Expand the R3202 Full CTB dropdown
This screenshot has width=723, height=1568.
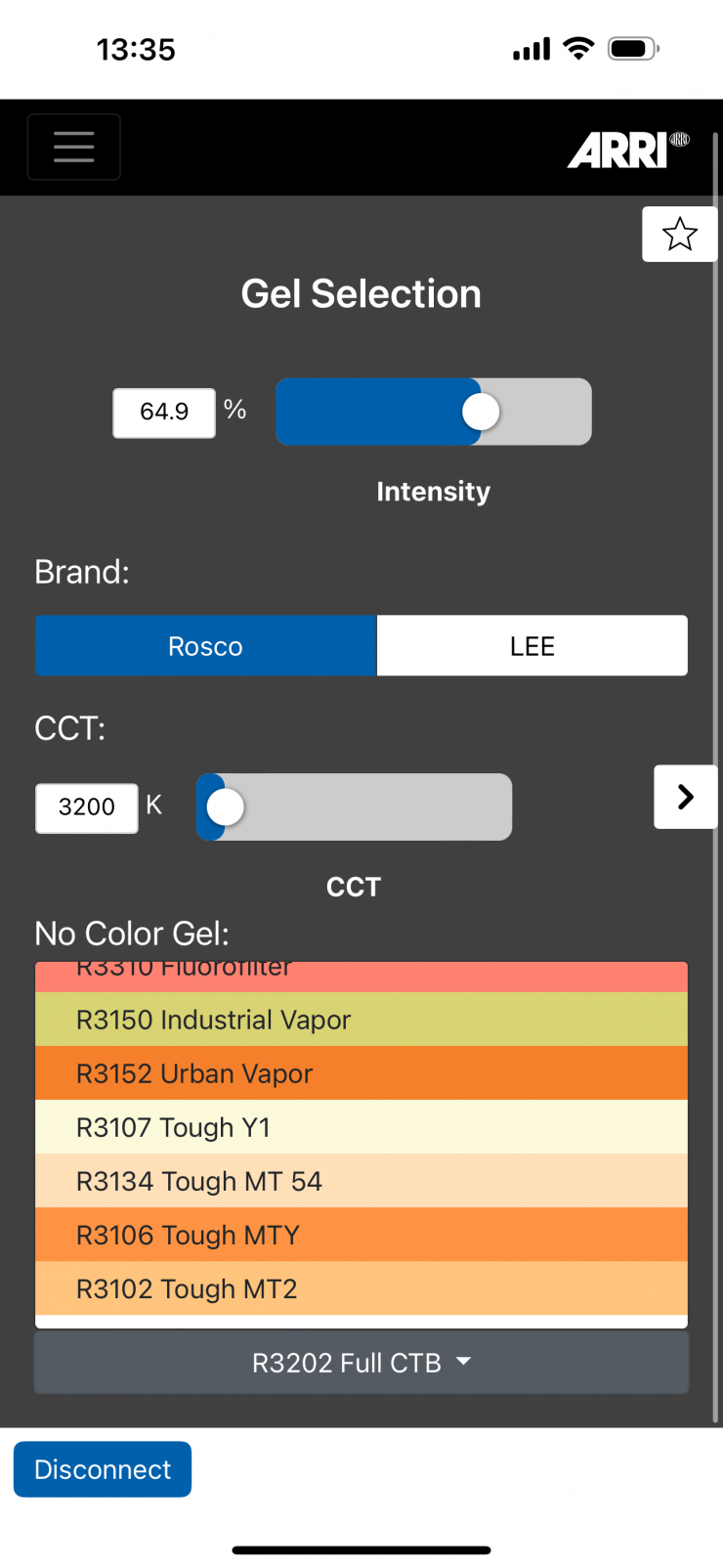pyautogui.click(x=361, y=1363)
